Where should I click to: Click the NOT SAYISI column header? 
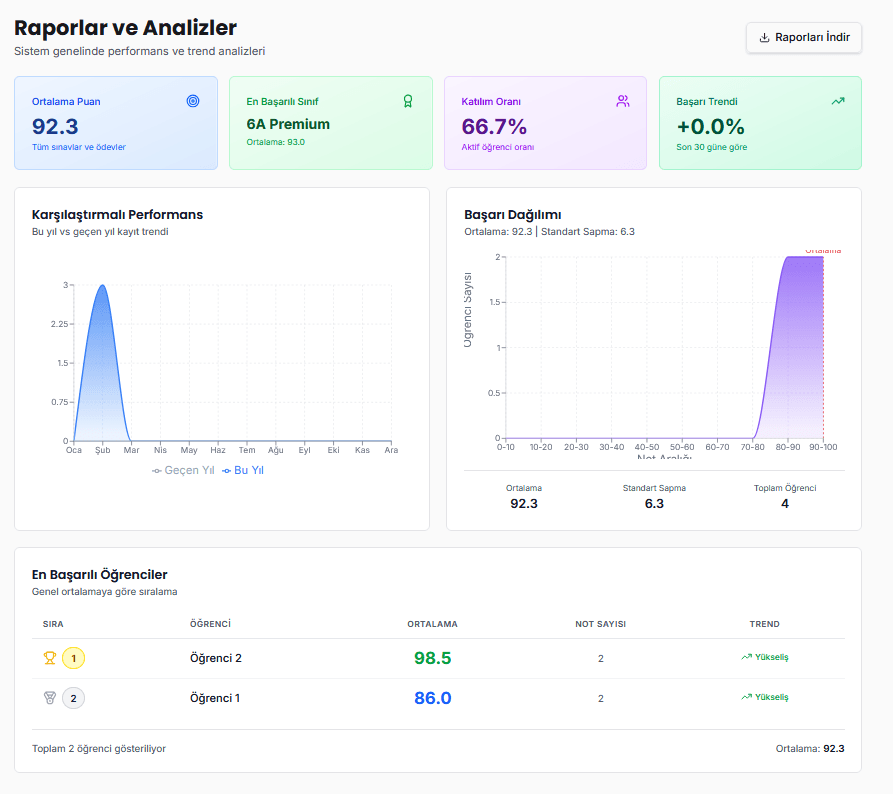point(600,624)
